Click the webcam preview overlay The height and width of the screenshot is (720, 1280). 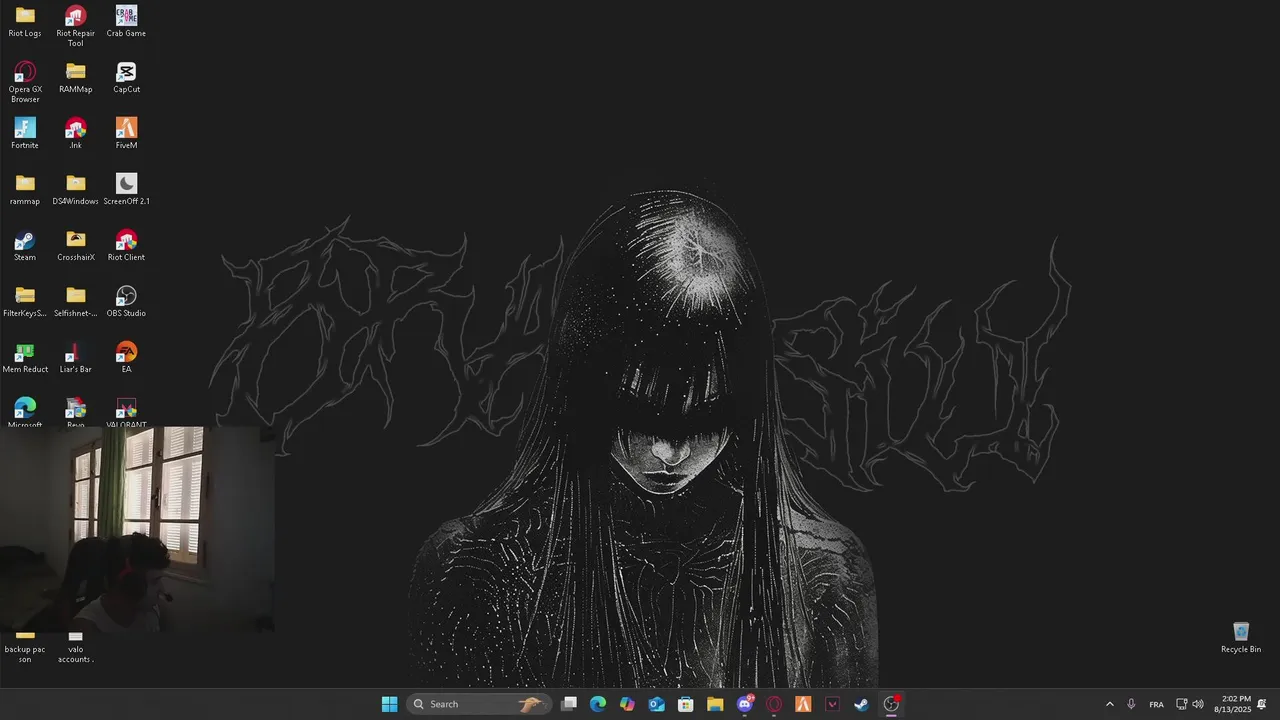tap(137, 530)
